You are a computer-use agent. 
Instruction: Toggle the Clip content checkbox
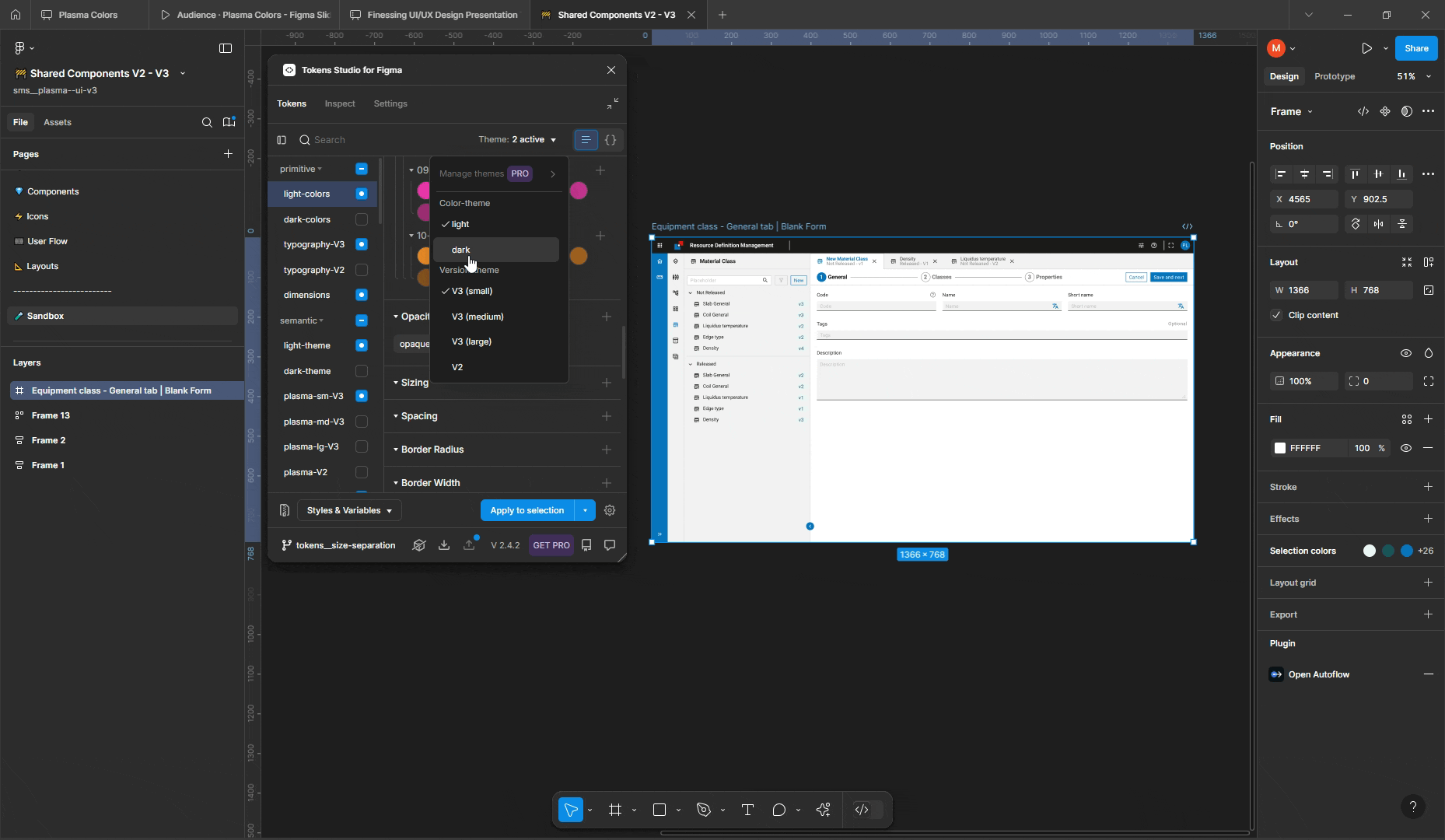1276,315
